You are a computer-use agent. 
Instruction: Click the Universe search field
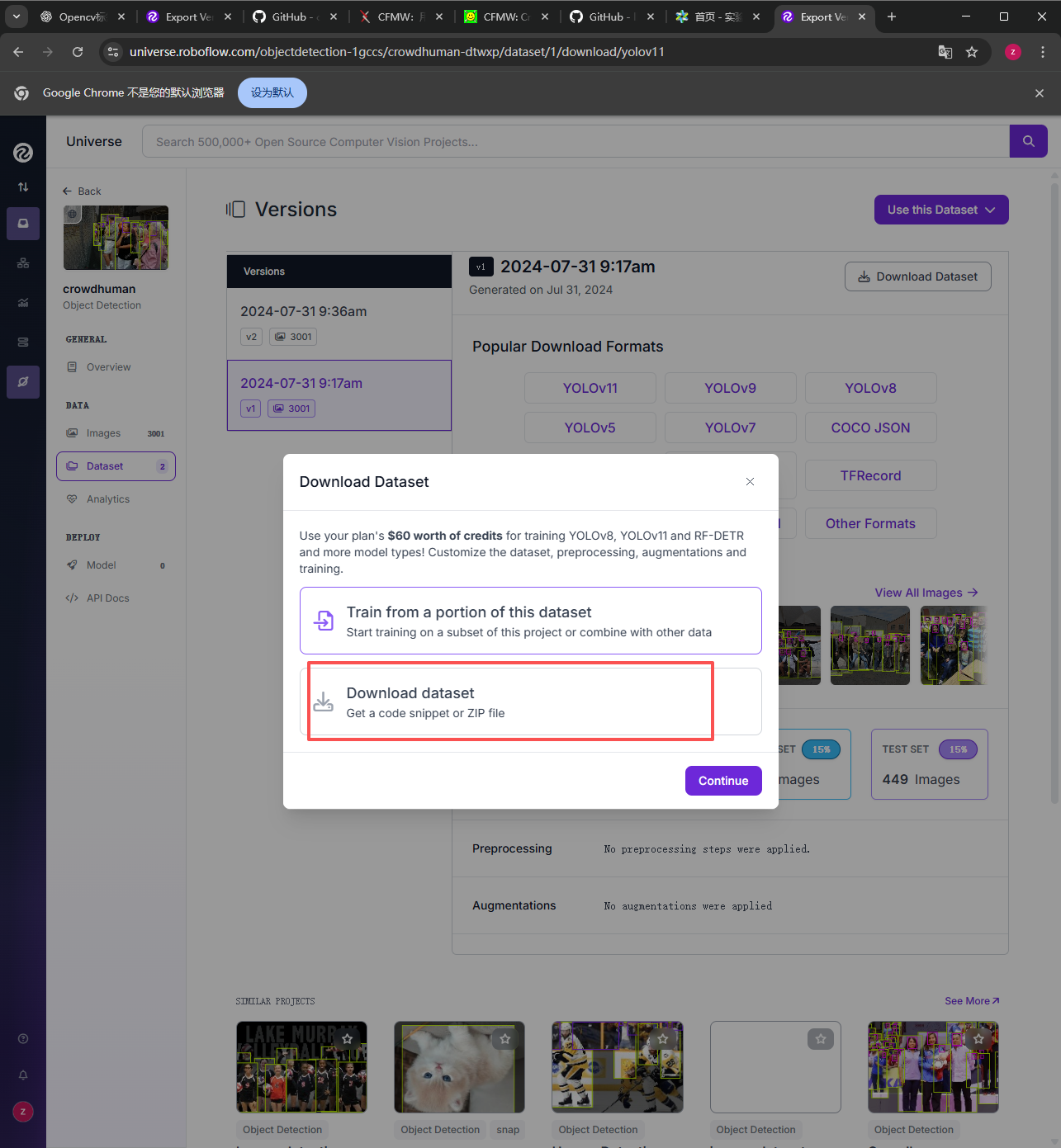[x=575, y=141]
